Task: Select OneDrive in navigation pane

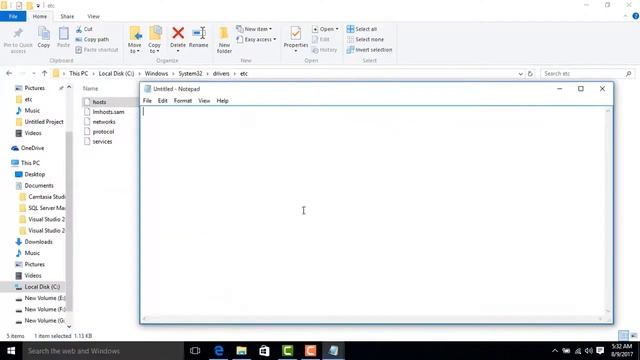Action: pyautogui.click(x=32, y=148)
